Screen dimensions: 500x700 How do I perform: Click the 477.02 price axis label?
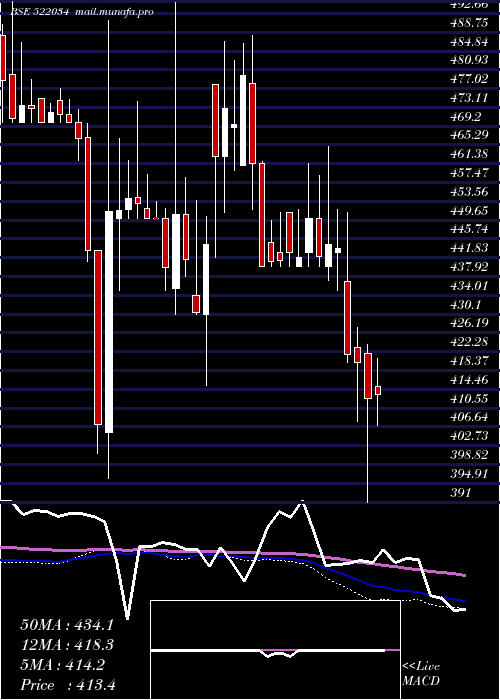(470, 79)
